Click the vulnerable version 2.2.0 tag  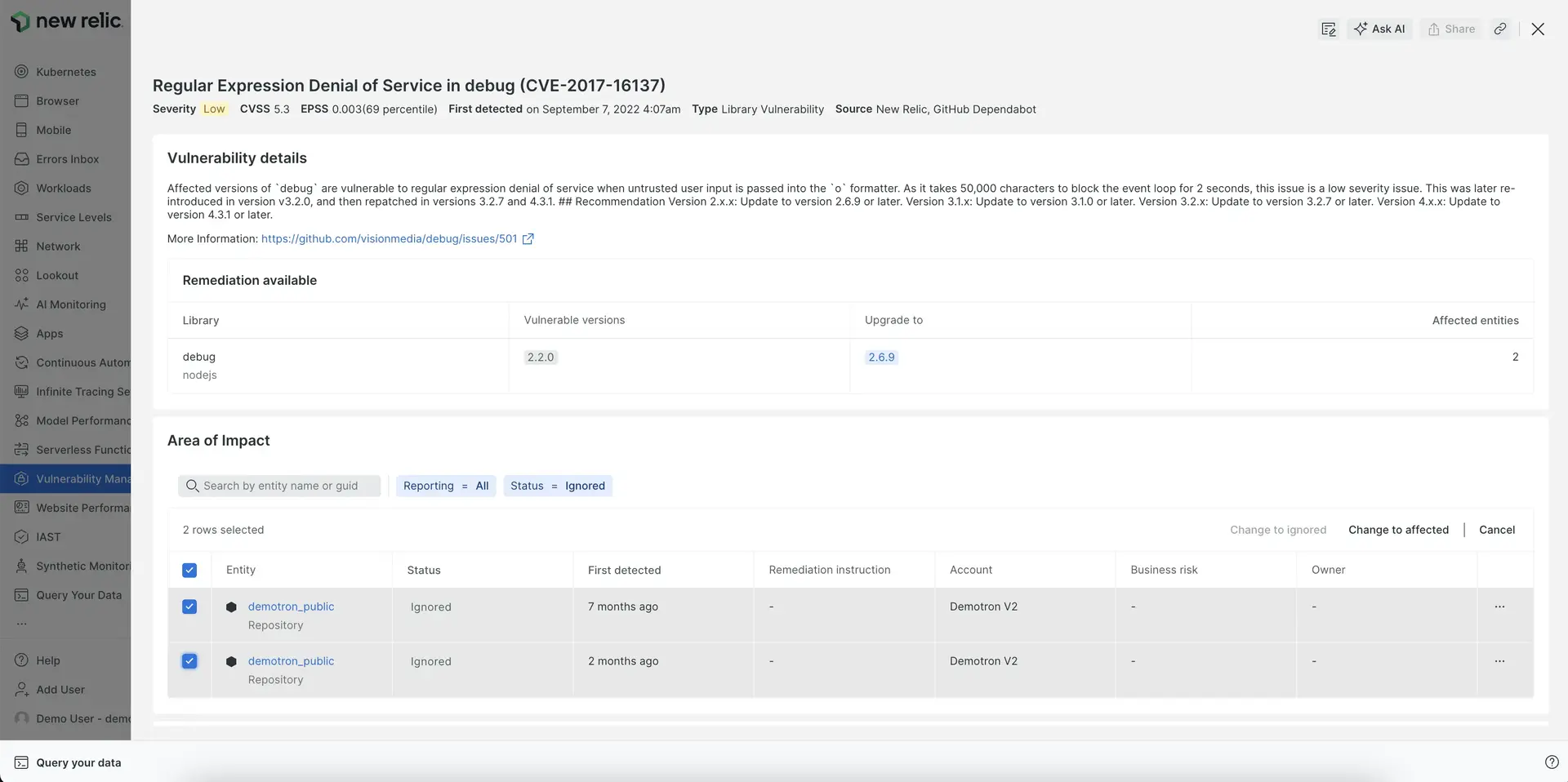(541, 358)
